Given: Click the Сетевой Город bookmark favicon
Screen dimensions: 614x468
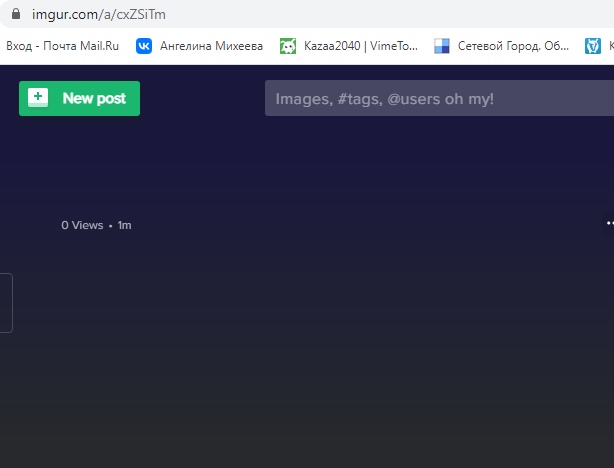Looking at the screenshot, I should 441,45.
